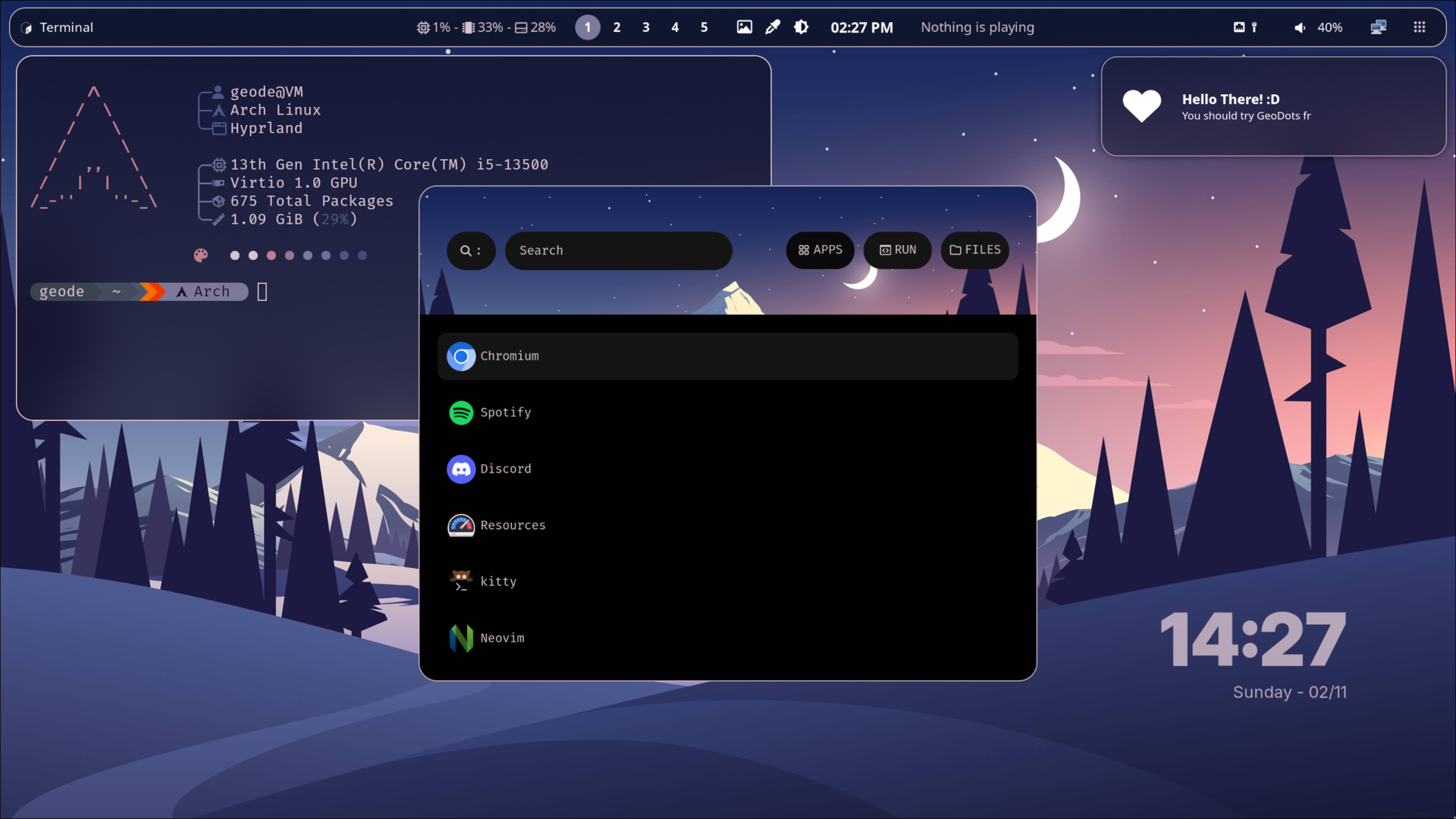Viewport: 1456px width, 819px height.
Task: Switch launcher to FILES mode
Action: click(974, 250)
